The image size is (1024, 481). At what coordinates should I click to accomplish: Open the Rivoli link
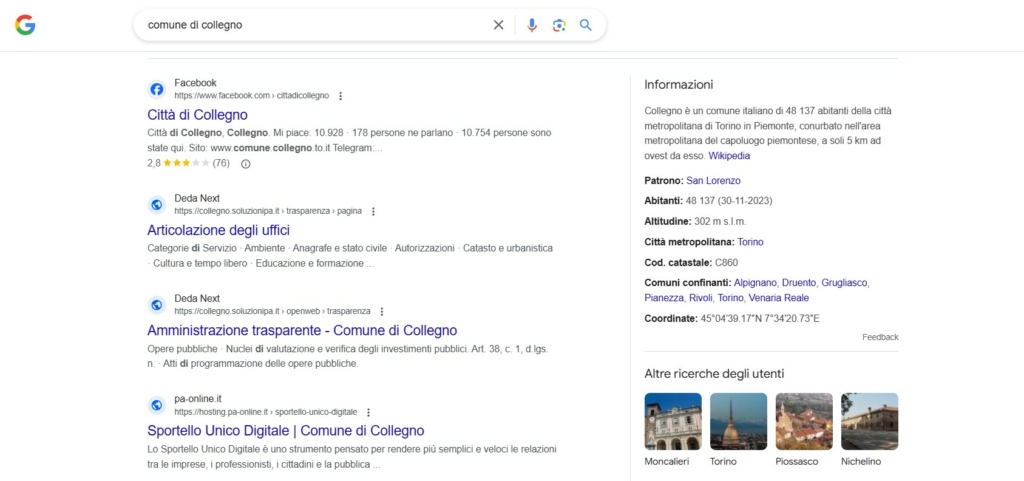point(701,298)
